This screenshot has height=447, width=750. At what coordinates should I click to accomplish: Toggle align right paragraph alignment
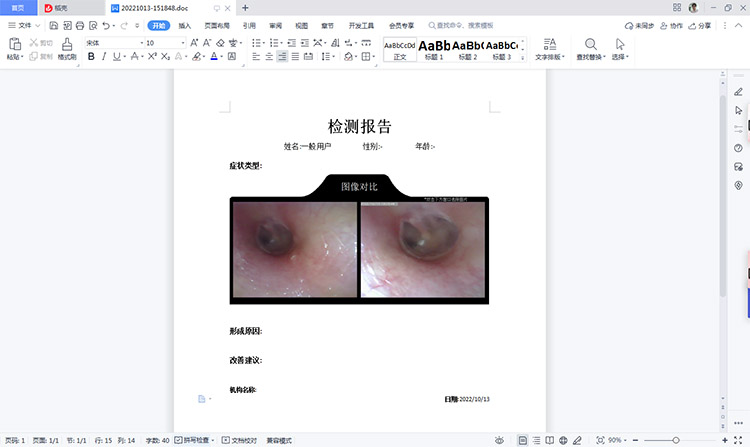coord(282,56)
